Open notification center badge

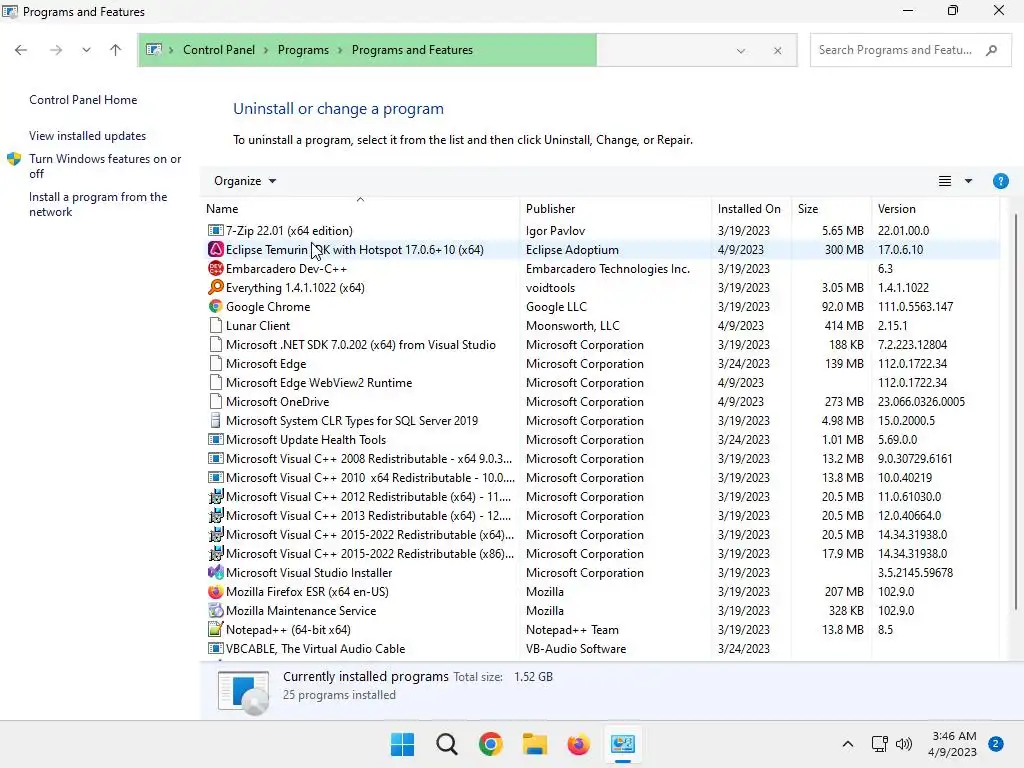(x=996, y=744)
